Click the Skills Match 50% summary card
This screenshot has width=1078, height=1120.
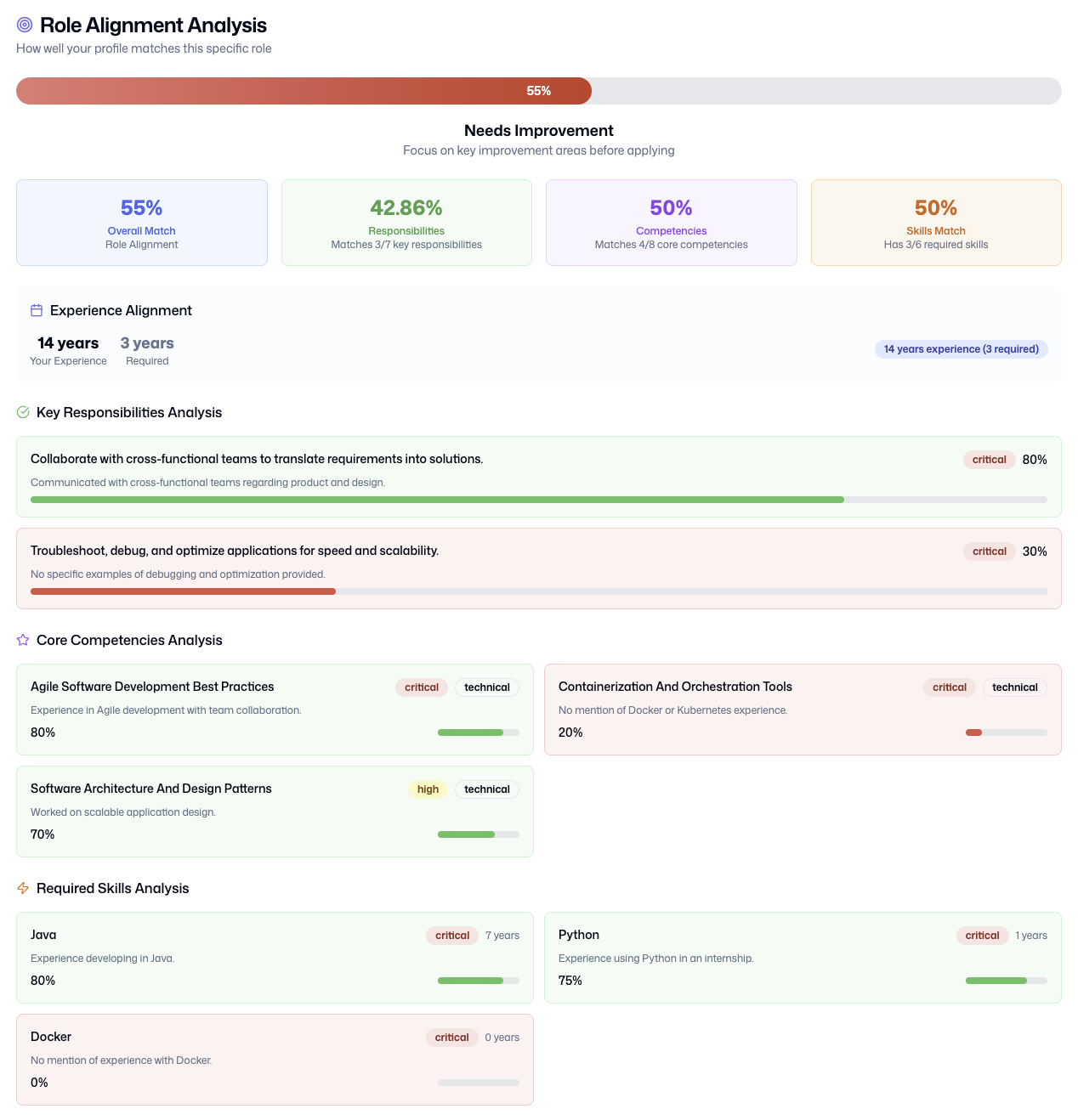(936, 222)
